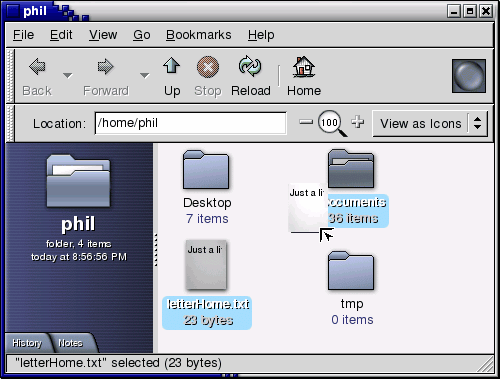Open the Go menu
Viewport: 500px width, 379px height.
pyautogui.click(x=142, y=35)
